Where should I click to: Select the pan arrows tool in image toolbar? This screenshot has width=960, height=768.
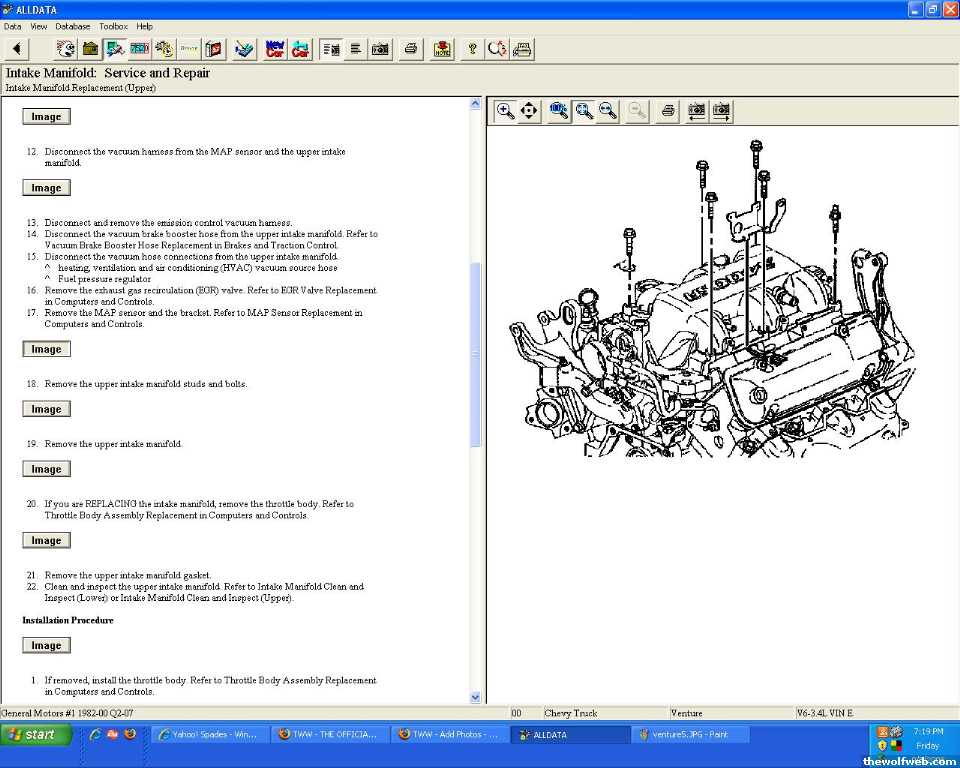[530, 111]
